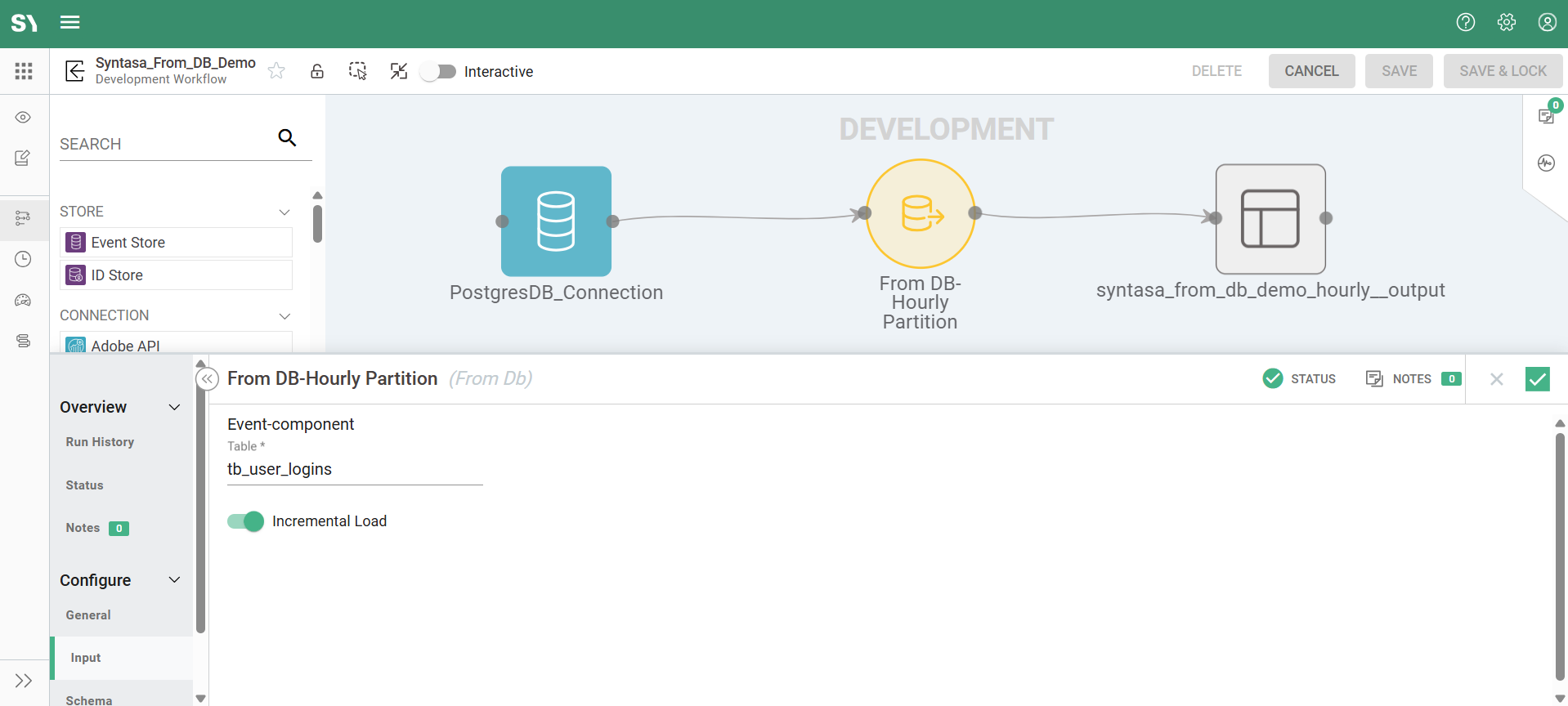Image resolution: width=1568 pixels, height=706 pixels.
Task: Collapse the Overview section
Action: point(174,407)
